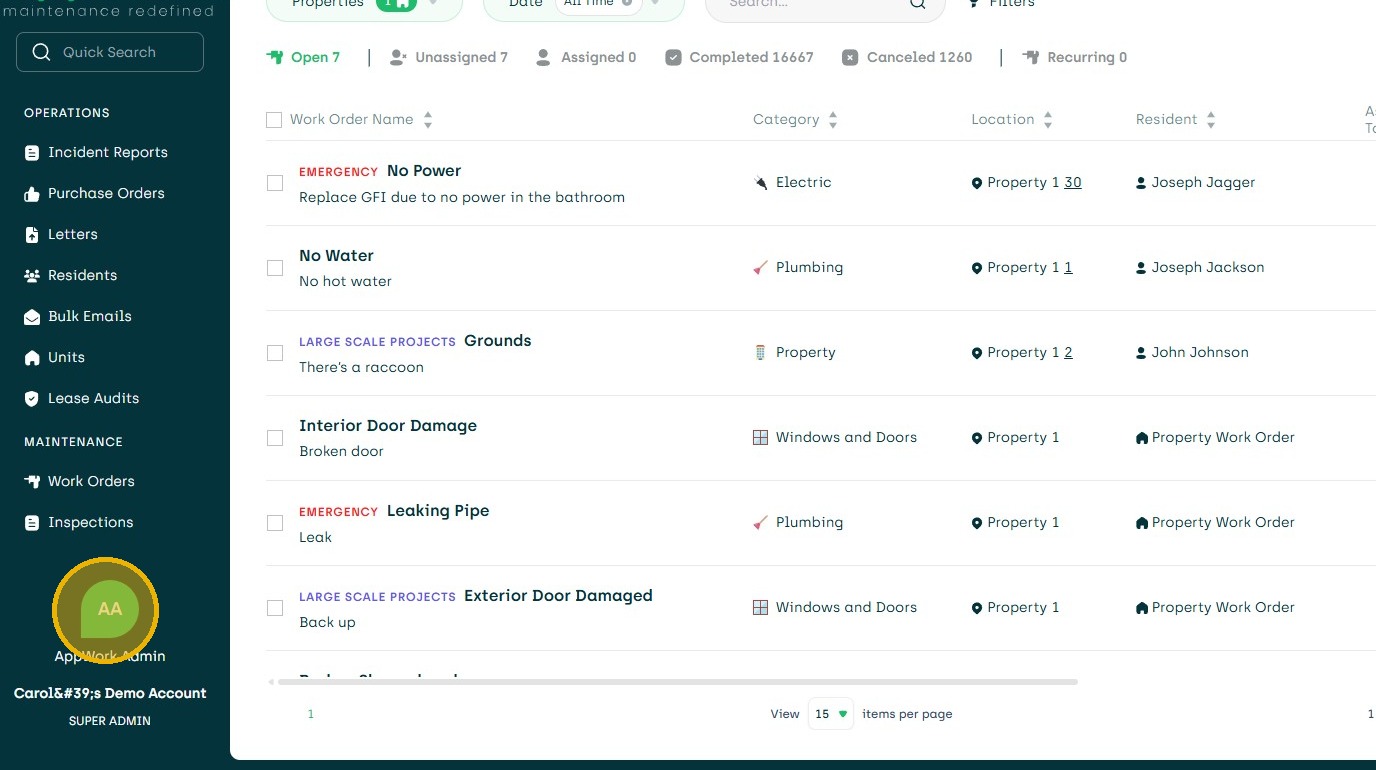Tick the Exterior Door Damaged row checkbox
1376x770 pixels.
(x=275, y=608)
